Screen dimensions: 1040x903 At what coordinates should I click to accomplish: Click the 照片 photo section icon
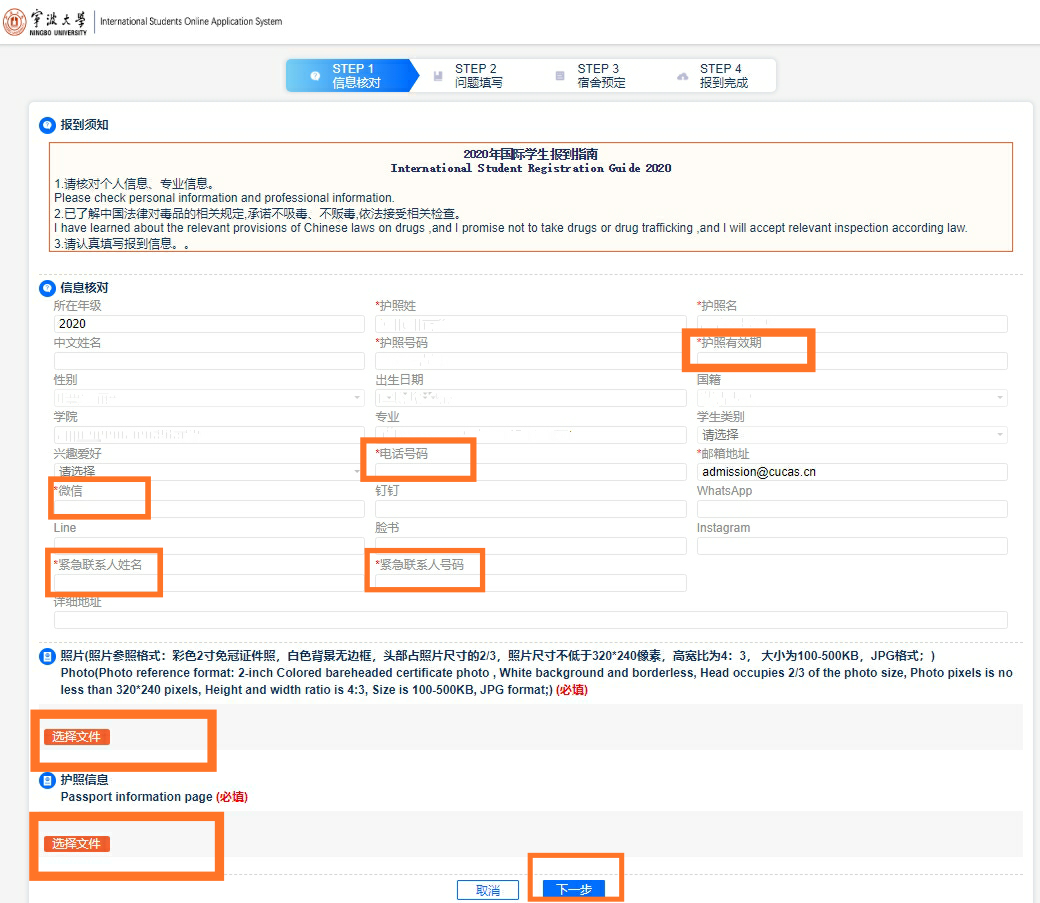46,657
